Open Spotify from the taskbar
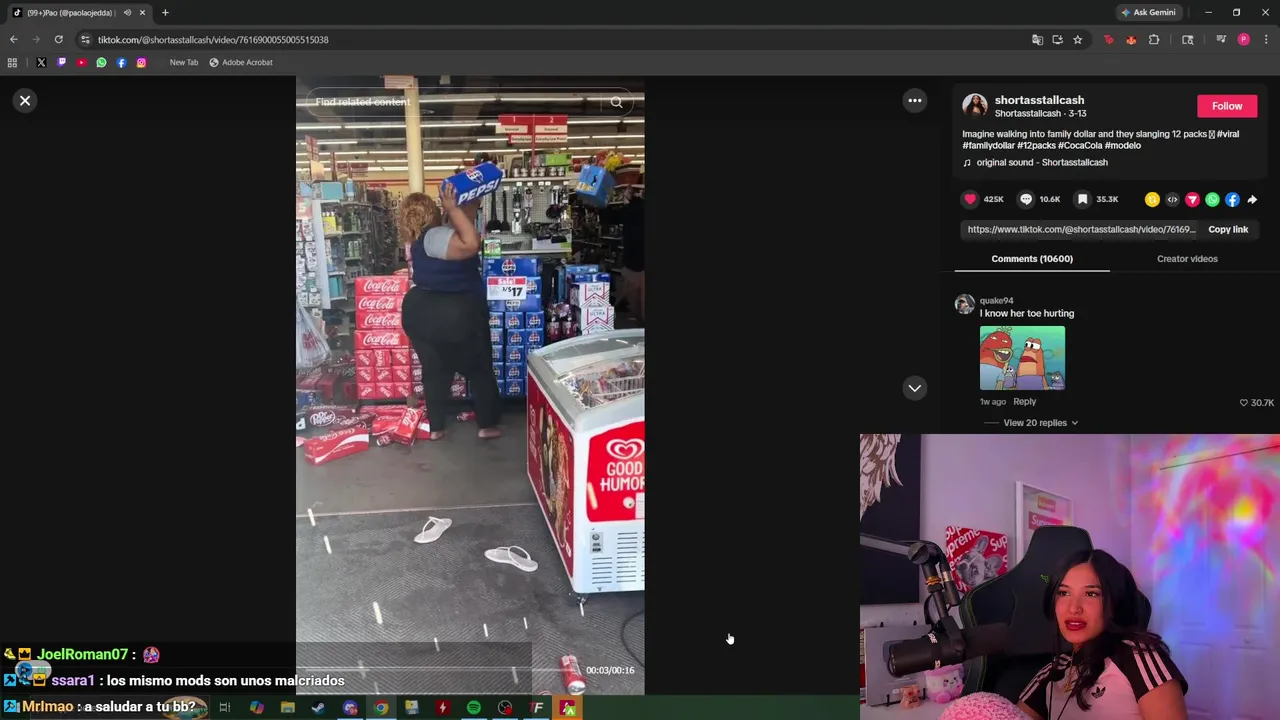 473,708
